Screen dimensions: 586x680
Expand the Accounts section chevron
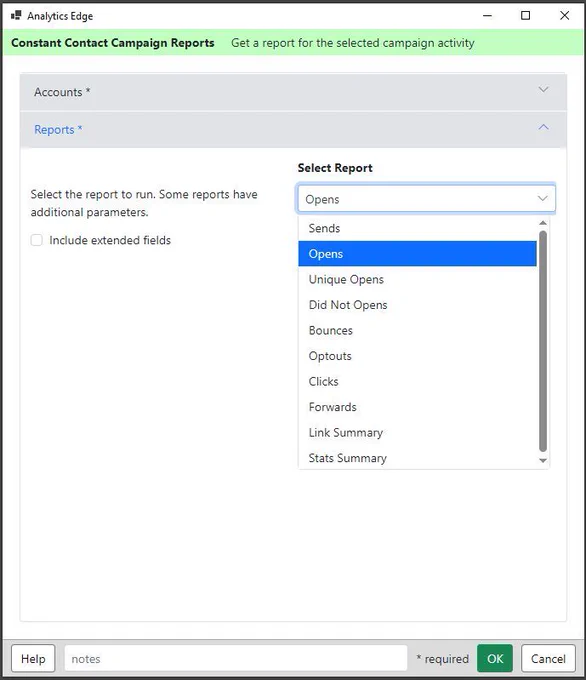[543, 89]
